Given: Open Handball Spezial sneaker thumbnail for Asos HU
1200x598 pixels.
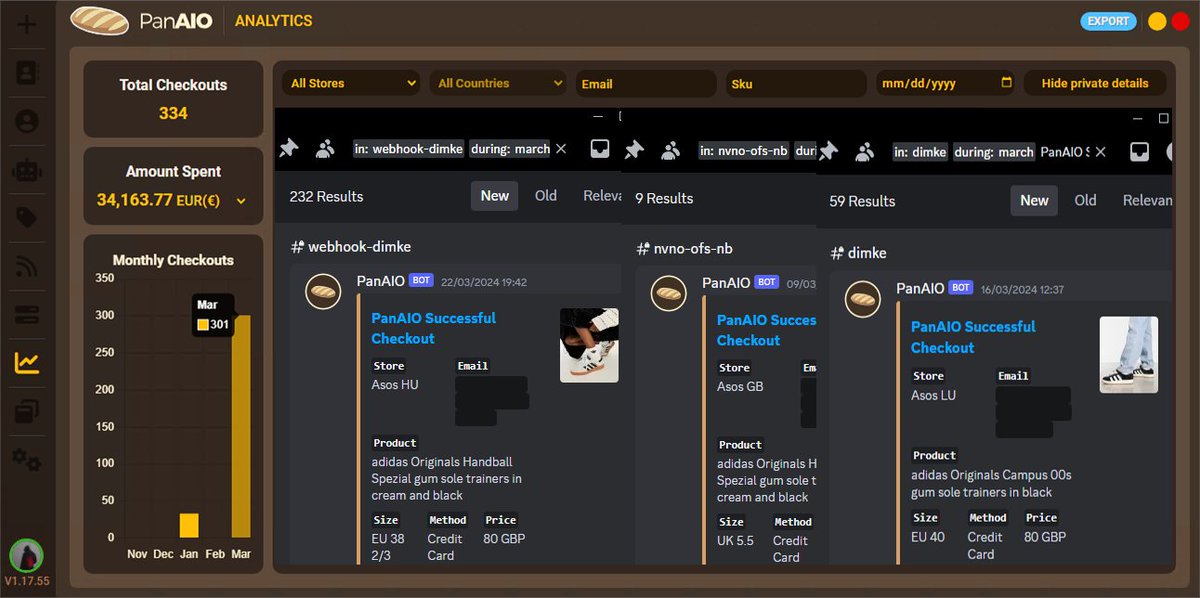Looking at the screenshot, I should point(589,345).
